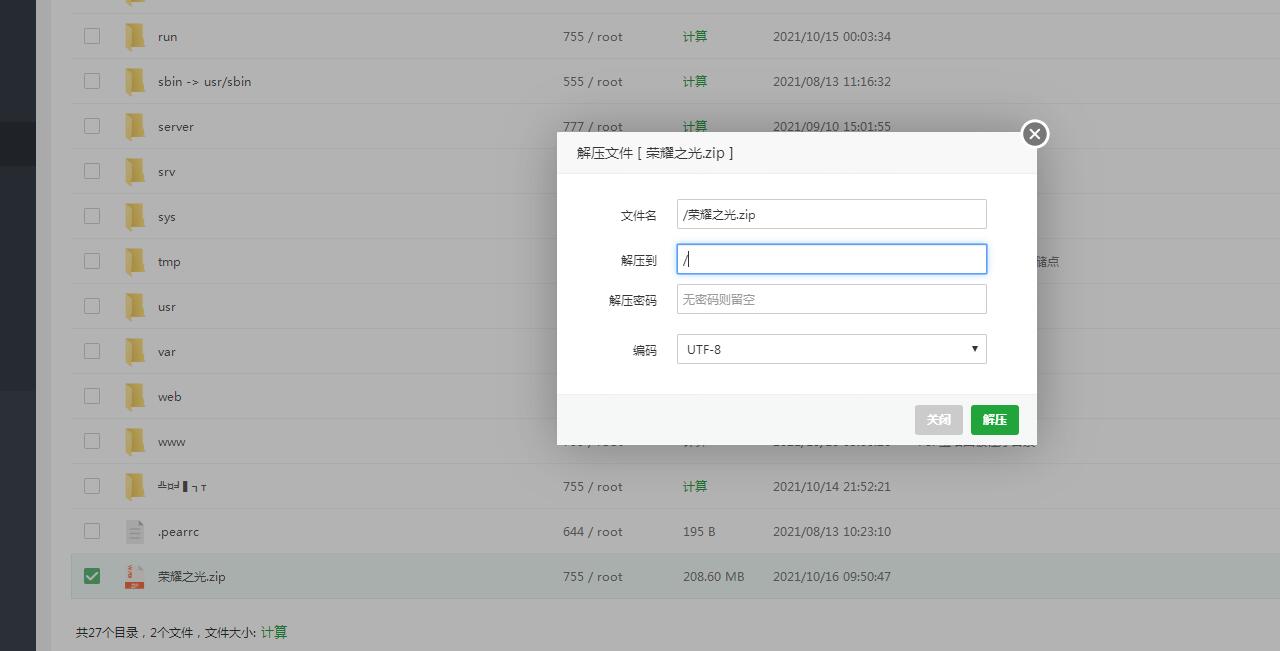Viewport: 1280px width, 651px height.
Task: Close the extract dialog with X icon
Action: pos(1034,134)
